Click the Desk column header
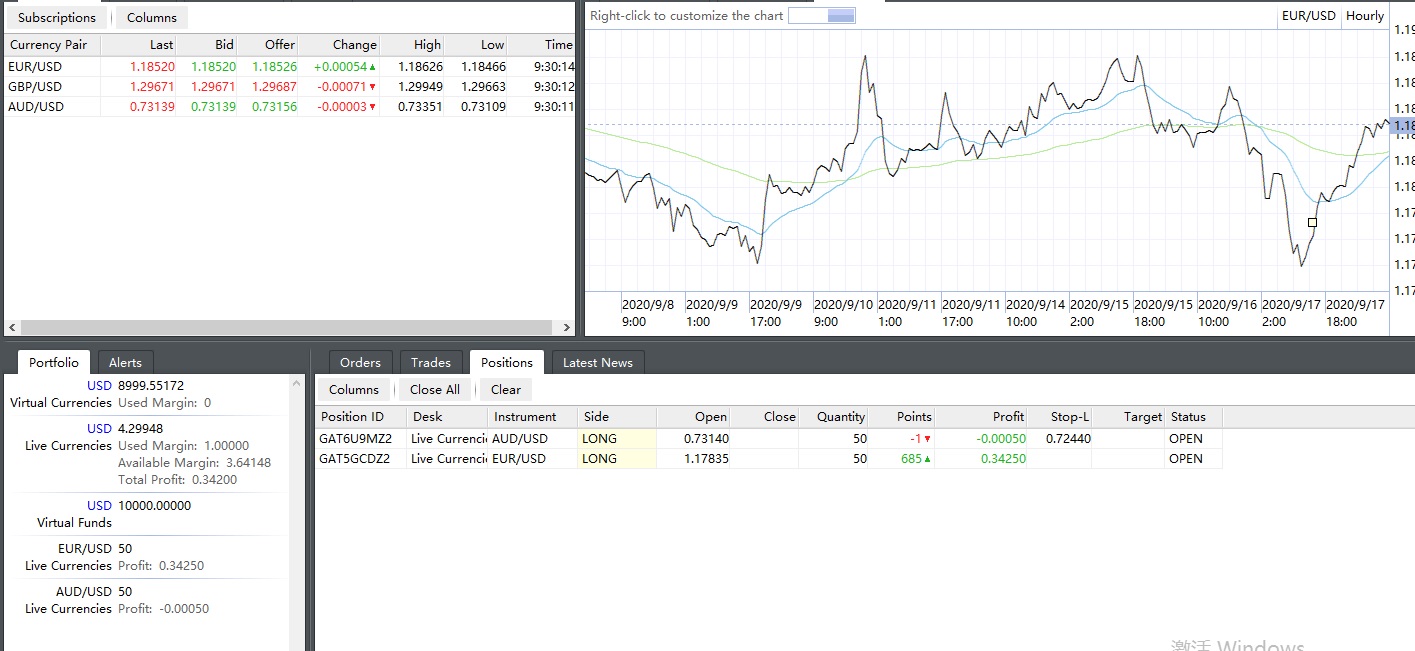 (x=447, y=417)
